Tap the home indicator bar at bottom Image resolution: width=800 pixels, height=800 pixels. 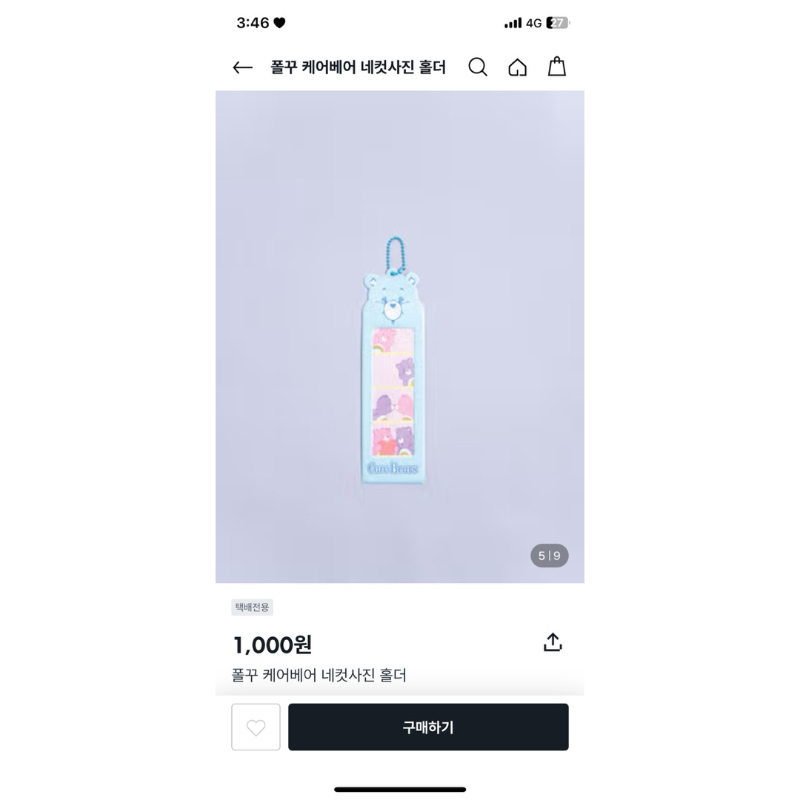(400, 789)
